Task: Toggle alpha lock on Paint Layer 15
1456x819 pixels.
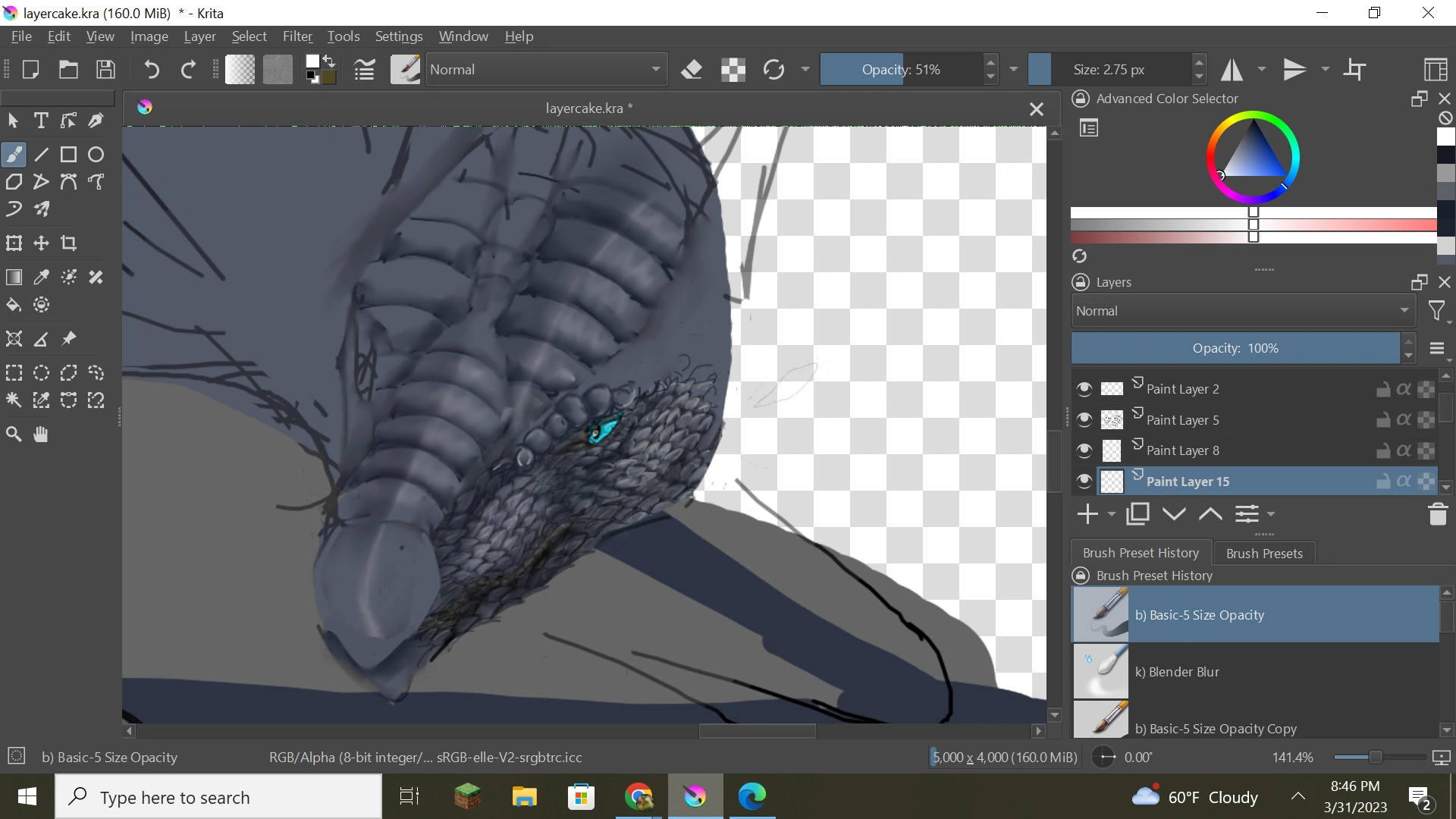Action: tap(1404, 481)
